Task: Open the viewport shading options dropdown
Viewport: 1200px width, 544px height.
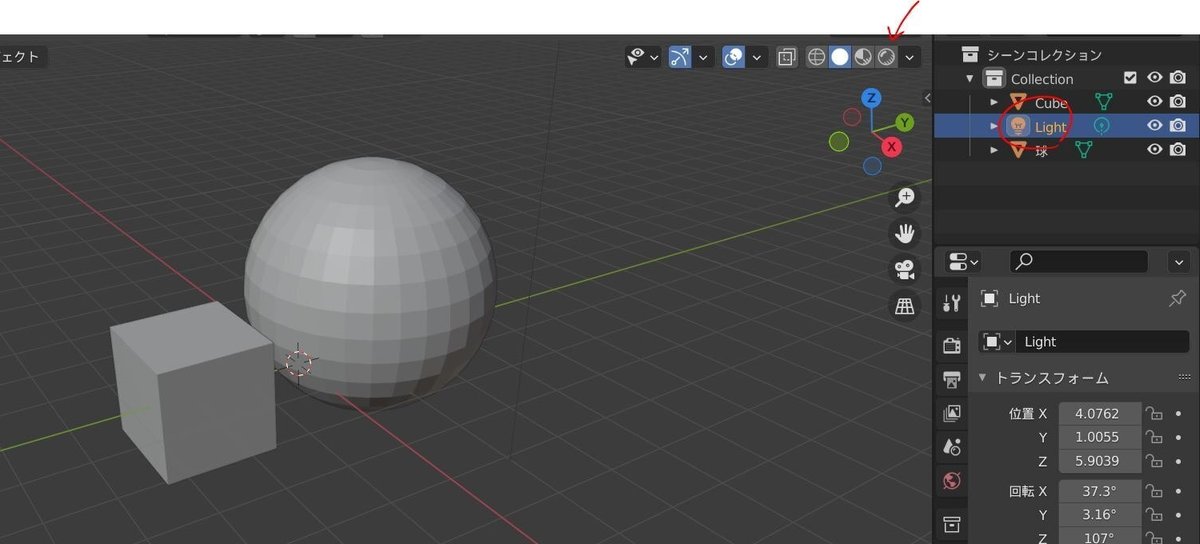Action: point(910,57)
